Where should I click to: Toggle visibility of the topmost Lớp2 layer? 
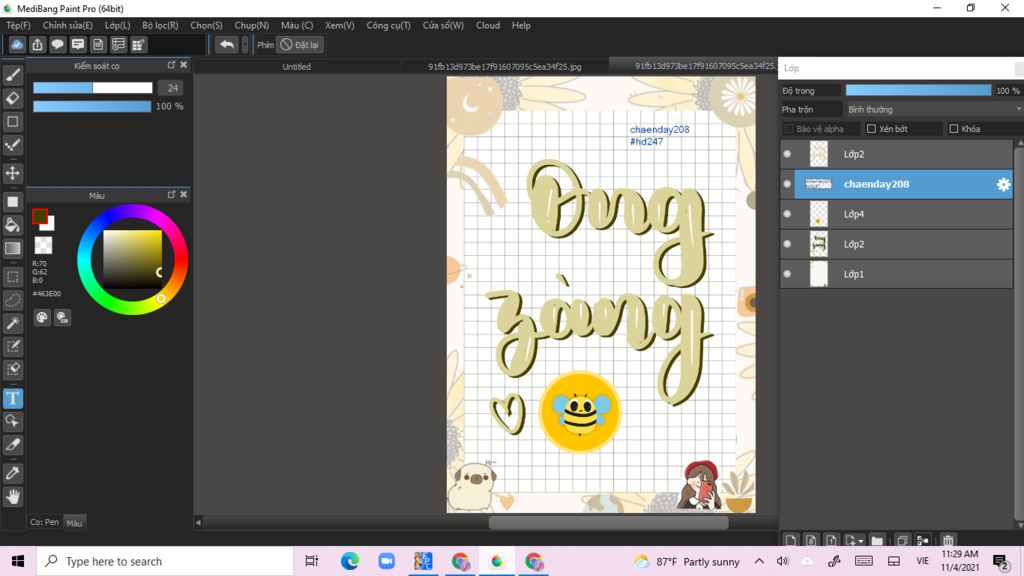point(787,154)
